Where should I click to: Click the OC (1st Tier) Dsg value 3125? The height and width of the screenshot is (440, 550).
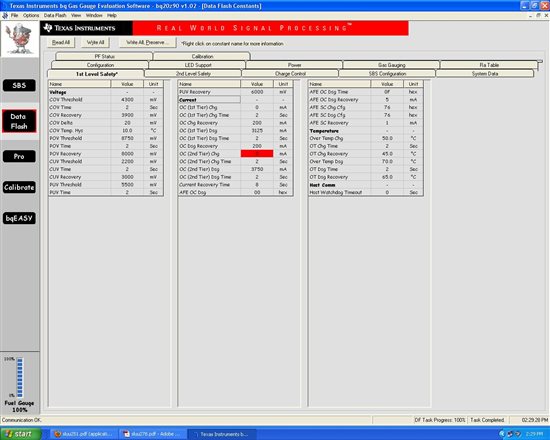(x=257, y=131)
